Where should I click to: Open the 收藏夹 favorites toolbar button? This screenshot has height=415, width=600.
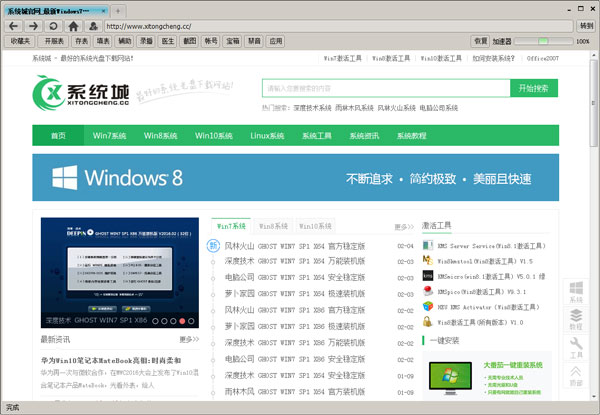coord(20,41)
